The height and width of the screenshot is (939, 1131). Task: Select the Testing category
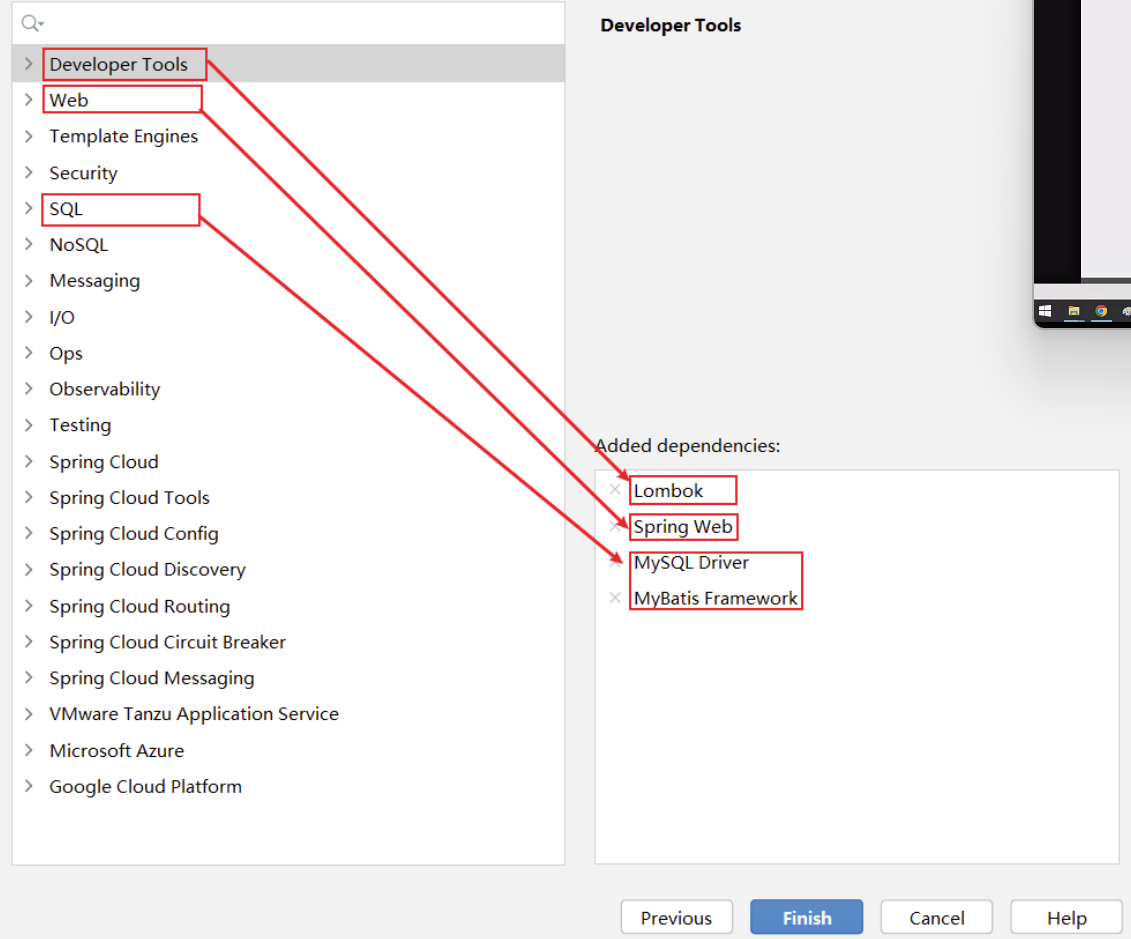[x=80, y=426]
